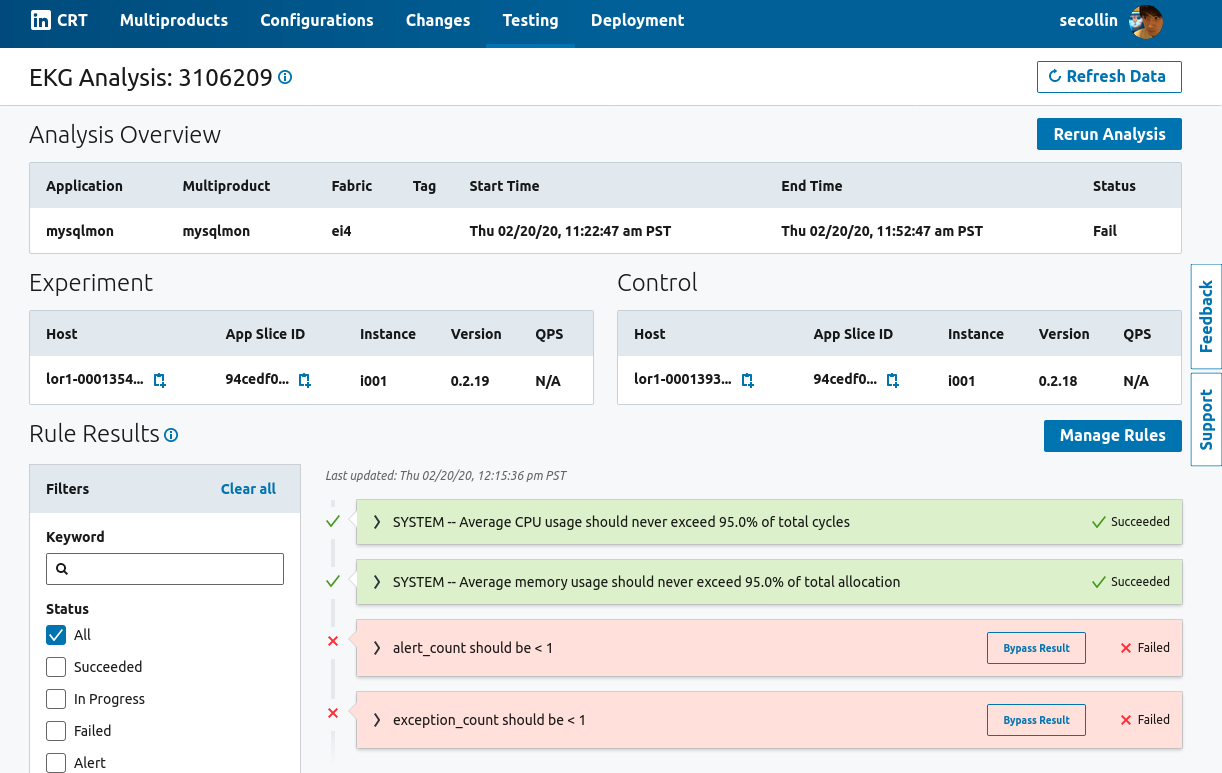Click info icon beside EKG Analysis title

(285, 77)
